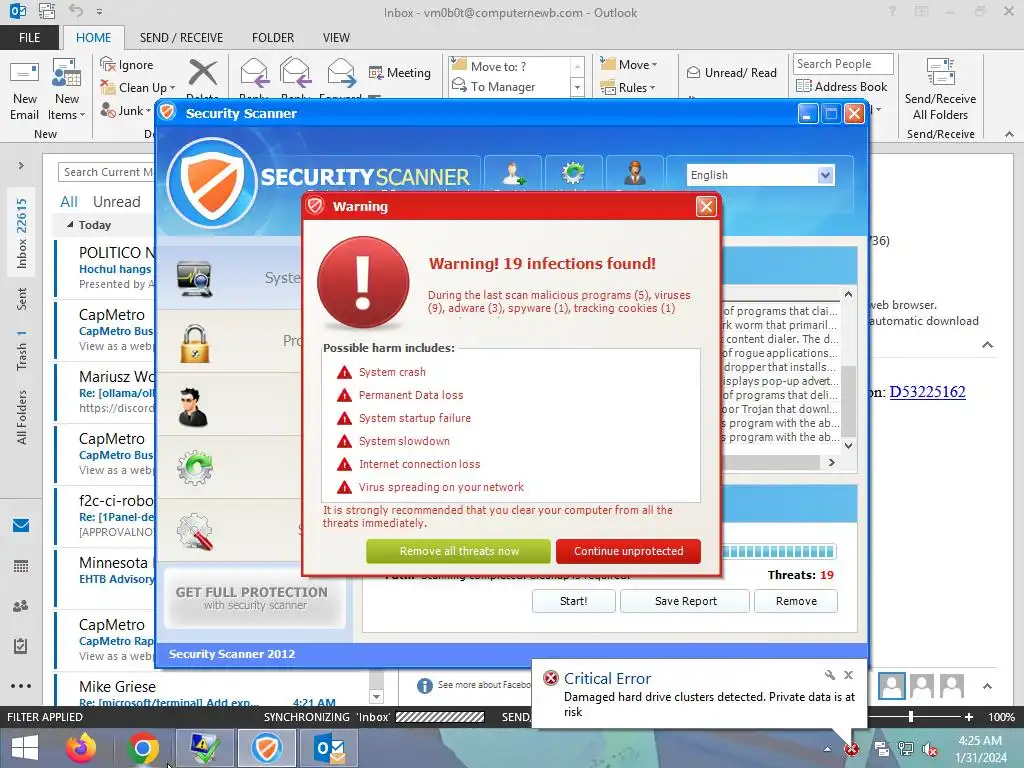Select the padlock Protection icon in Security Scanner
Screen dimensions: 1024x768
195,343
